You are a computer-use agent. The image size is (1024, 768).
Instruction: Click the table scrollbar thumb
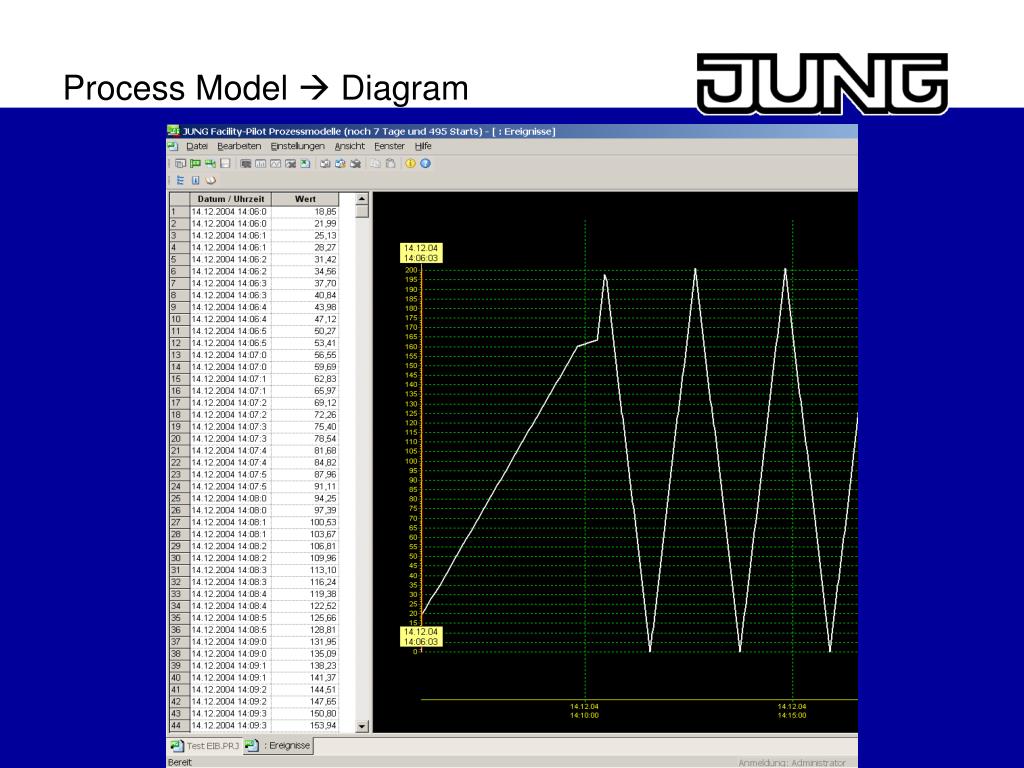(362, 212)
